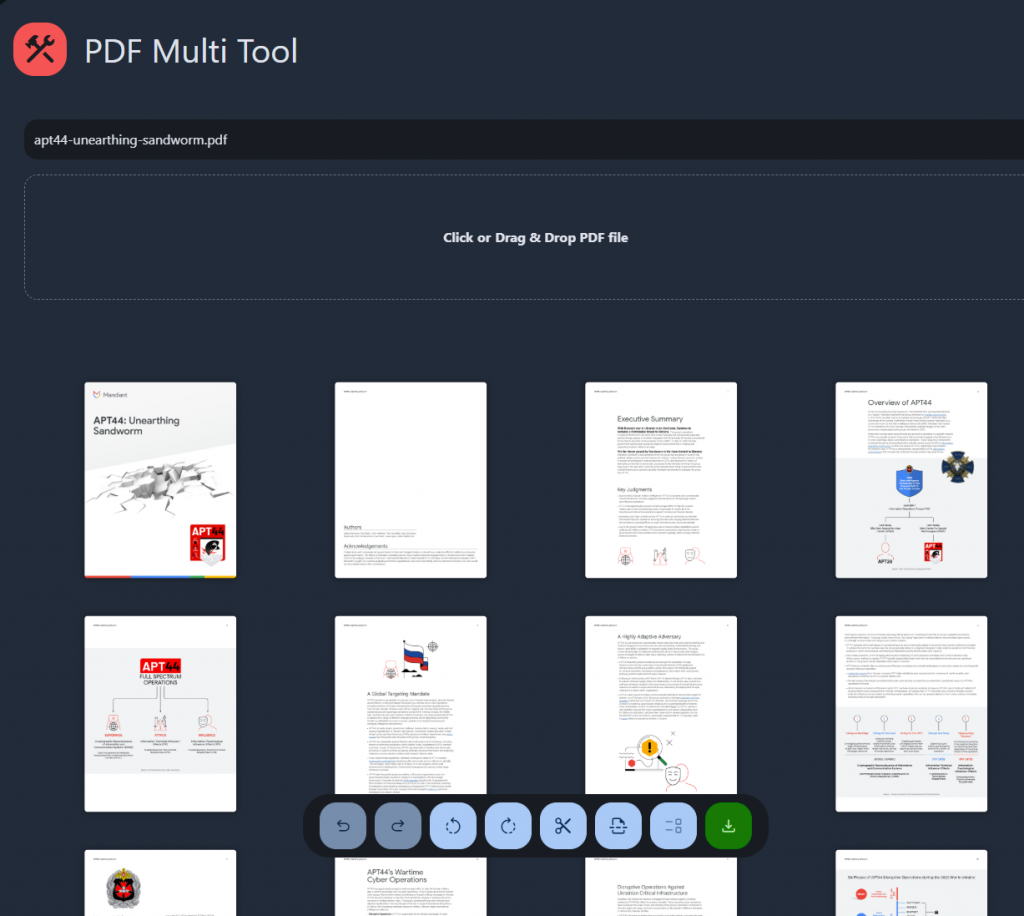The width and height of the screenshot is (1024, 916).
Task: Select the page thumbnail with the red emblem crest
Action: click(x=160, y=883)
